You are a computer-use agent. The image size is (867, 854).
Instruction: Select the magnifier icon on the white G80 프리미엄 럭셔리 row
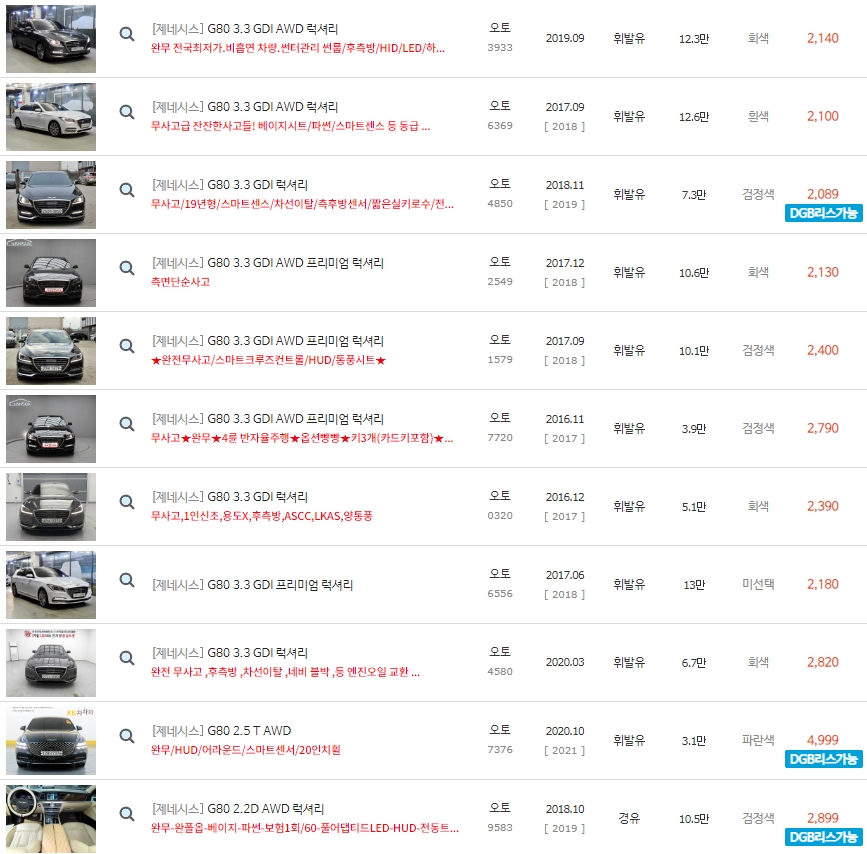pos(126,573)
